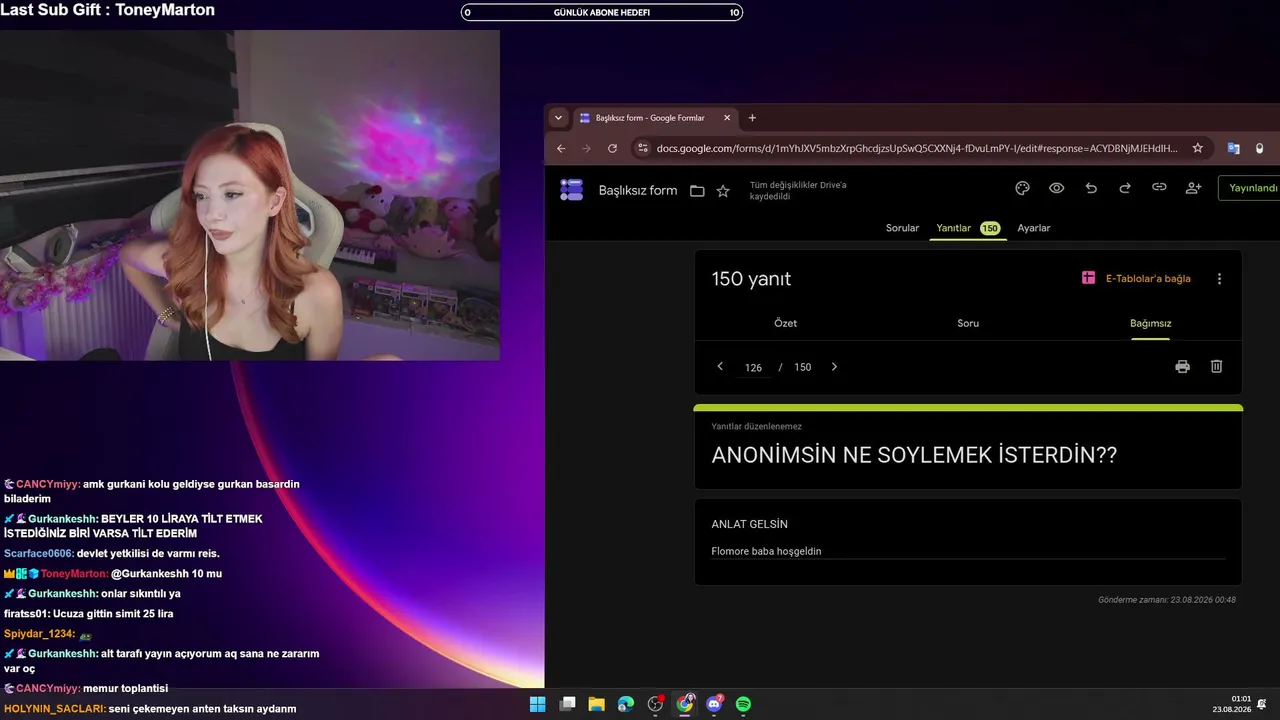Click E-Tablolar'a bağla link
This screenshot has width=1280, height=720.
tap(1136, 279)
